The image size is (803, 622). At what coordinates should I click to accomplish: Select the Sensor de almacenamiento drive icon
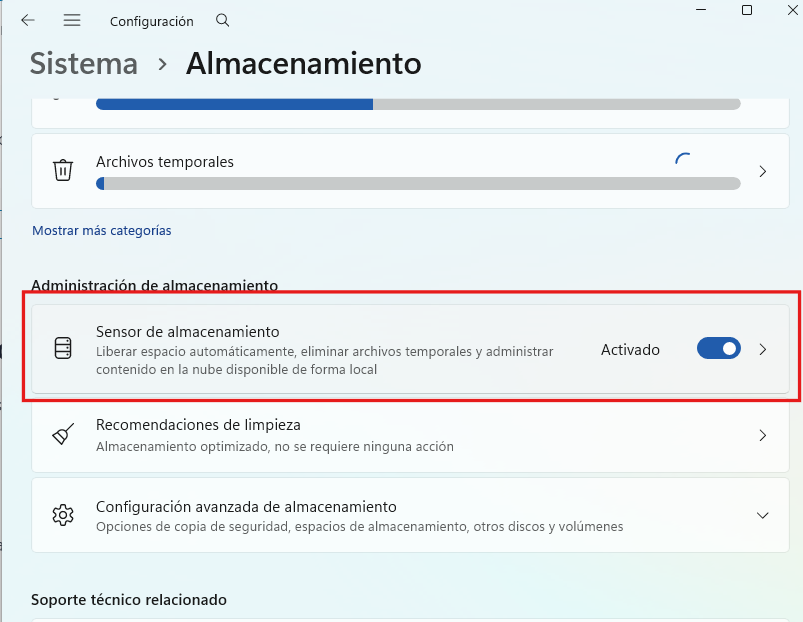pos(63,348)
